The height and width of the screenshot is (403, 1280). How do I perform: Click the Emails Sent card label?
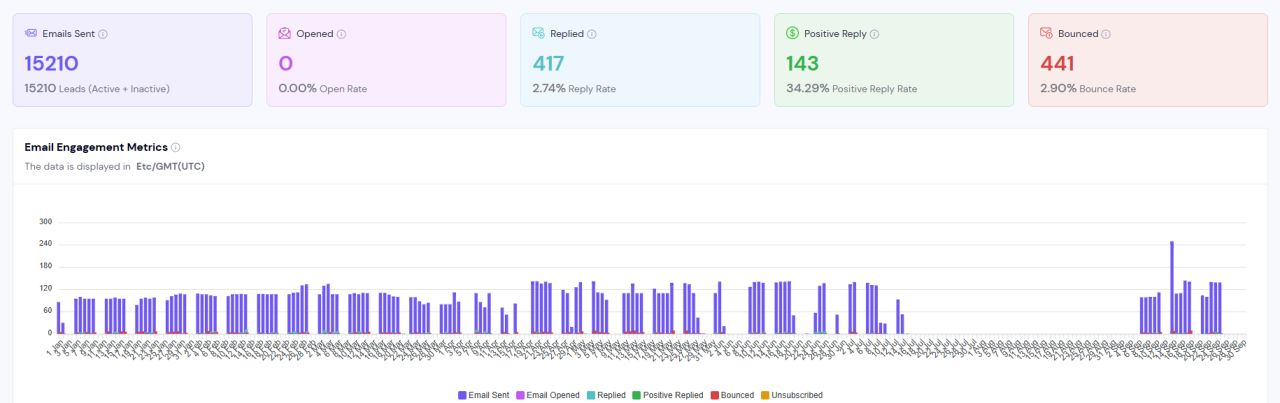coord(68,34)
